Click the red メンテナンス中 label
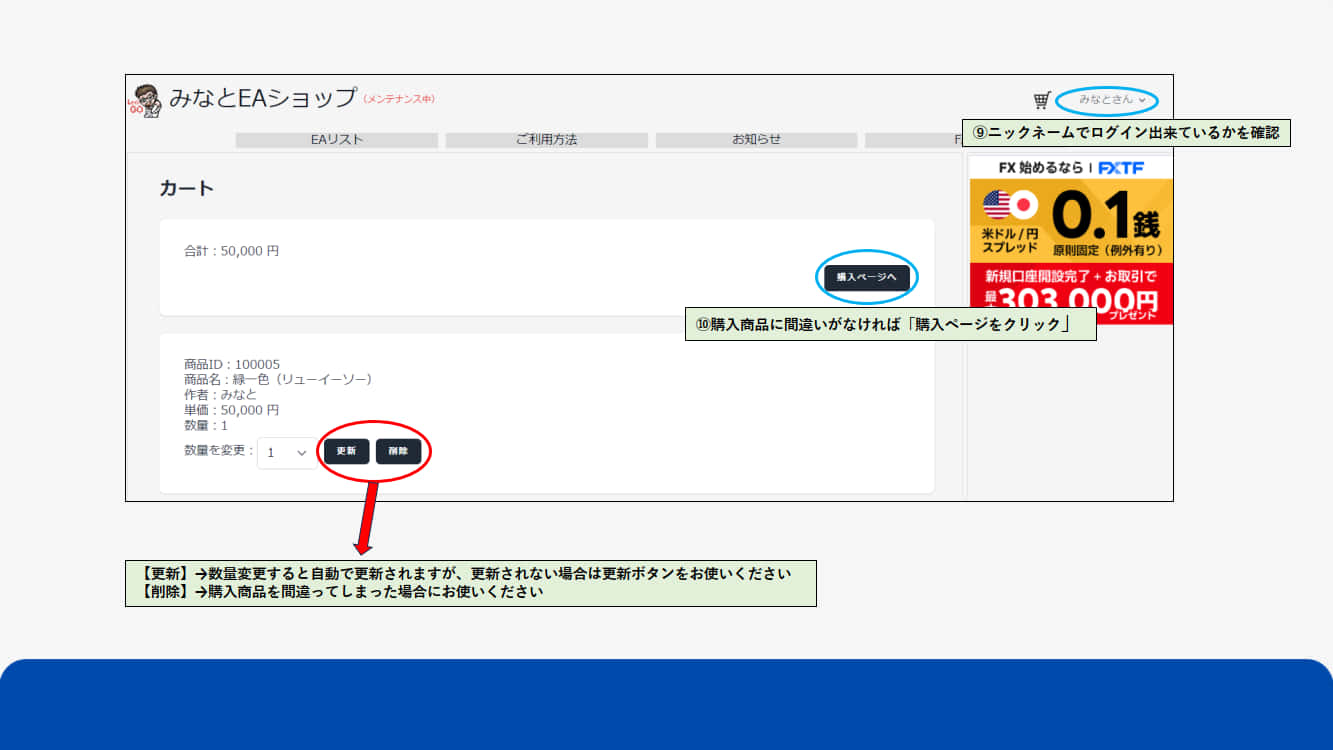This screenshot has width=1333, height=750. [399, 99]
